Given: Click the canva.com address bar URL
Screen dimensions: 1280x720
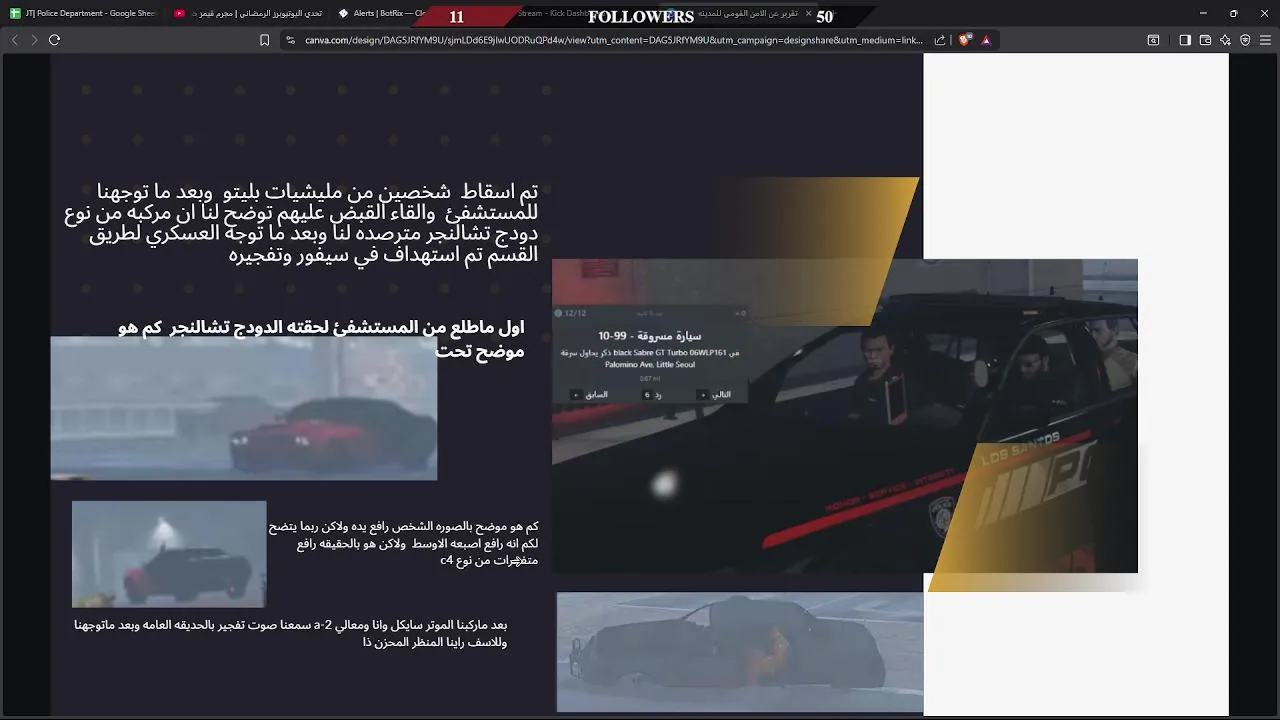Looking at the screenshot, I should pyautogui.click(x=613, y=40).
